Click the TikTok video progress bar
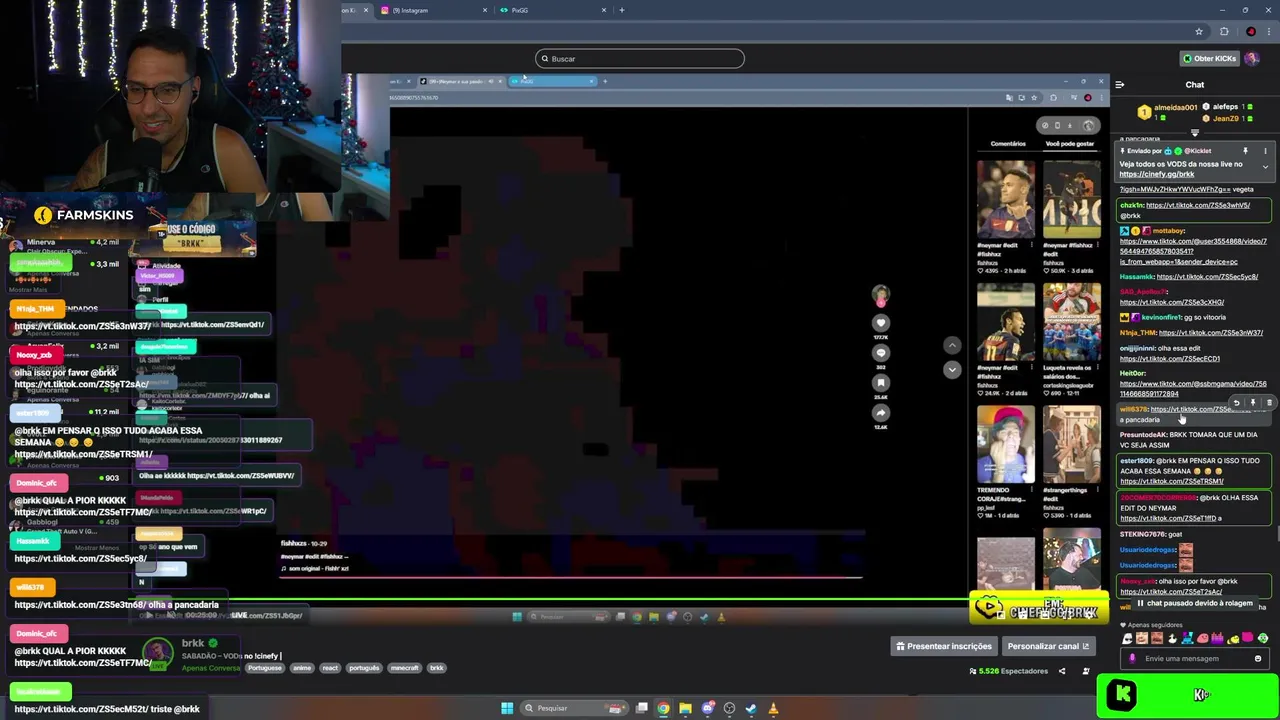Viewport: 1280px width, 720px height. [x=570, y=577]
